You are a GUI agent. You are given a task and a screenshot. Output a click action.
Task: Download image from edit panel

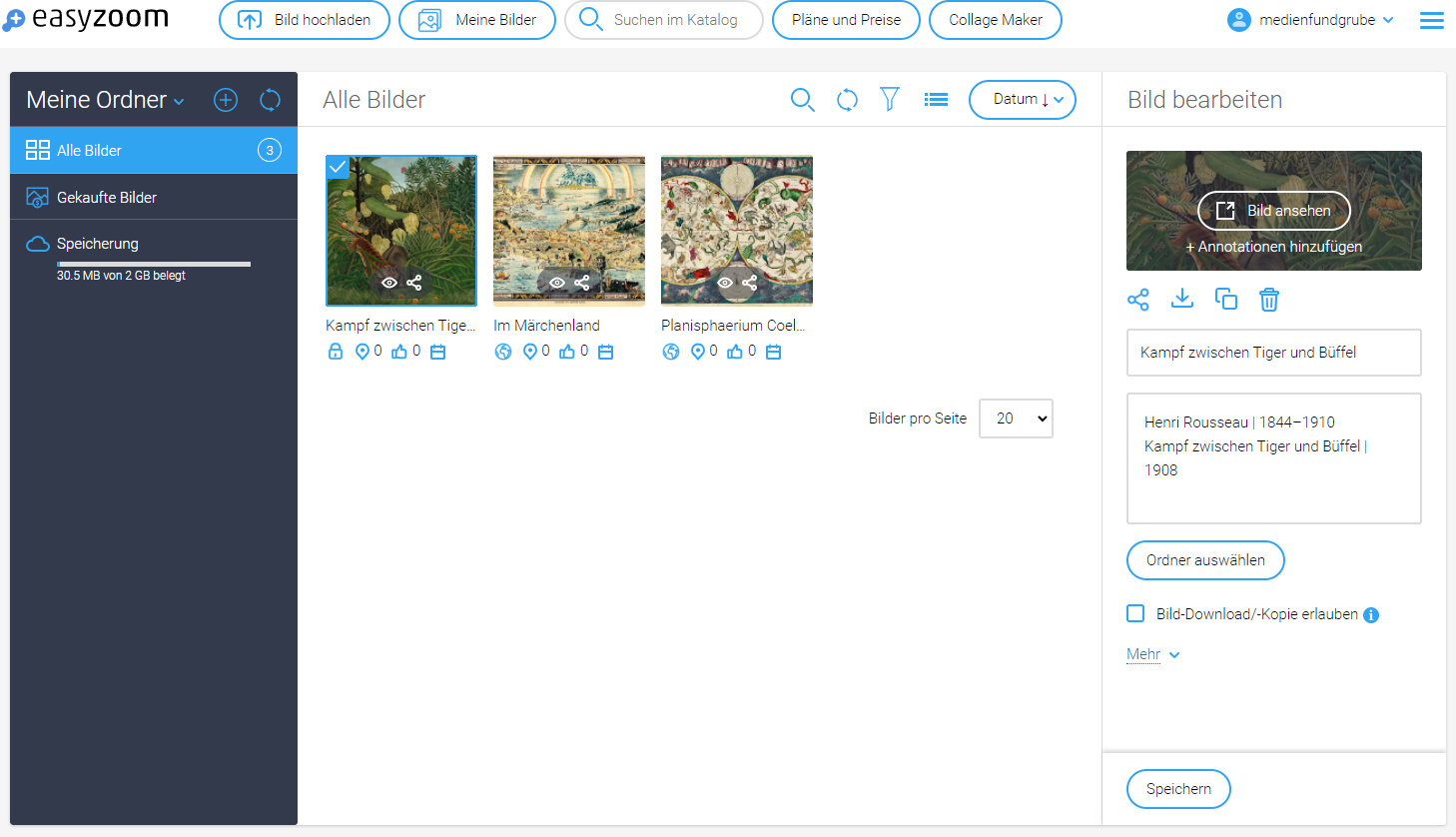1182,299
